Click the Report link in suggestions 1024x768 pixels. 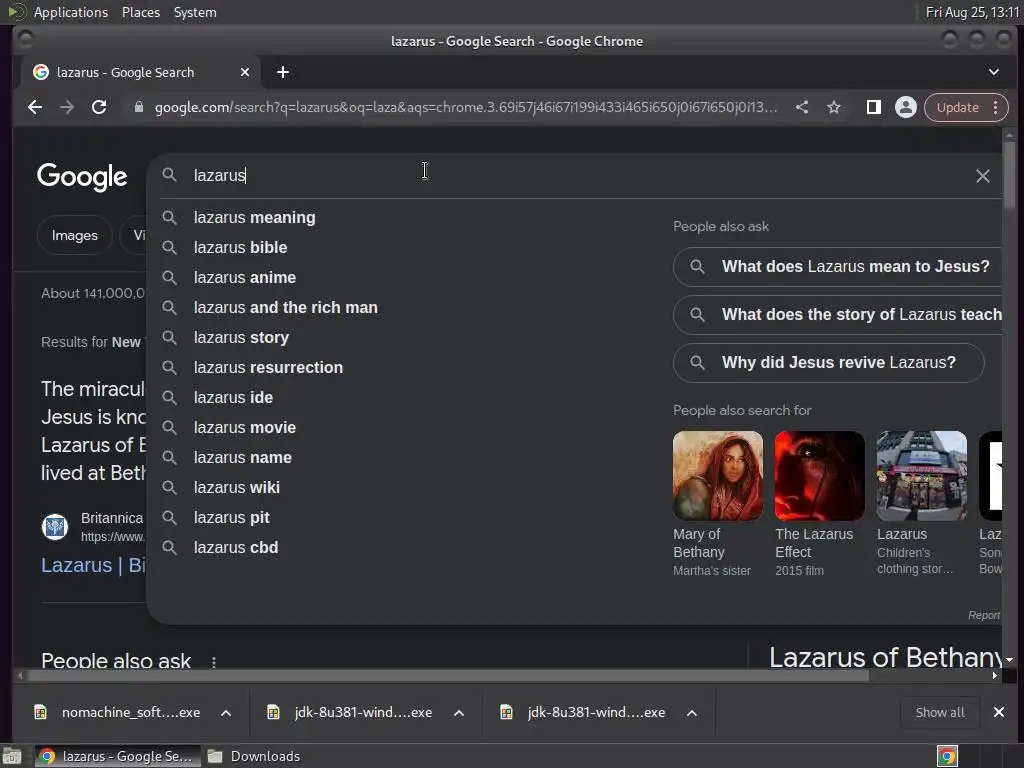[984, 615]
